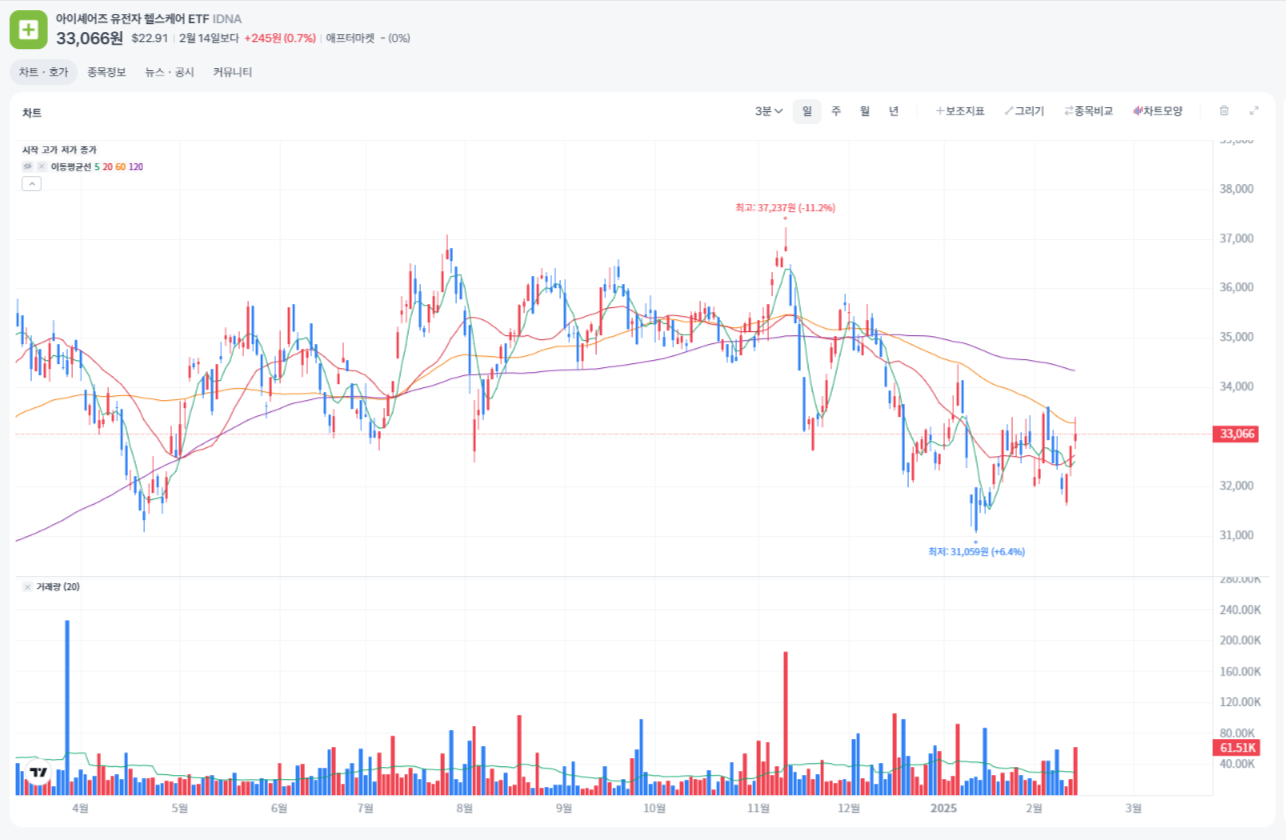Expand the chart to fullscreen
This screenshot has height=840, width=1286.
click(x=1254, y=111)
